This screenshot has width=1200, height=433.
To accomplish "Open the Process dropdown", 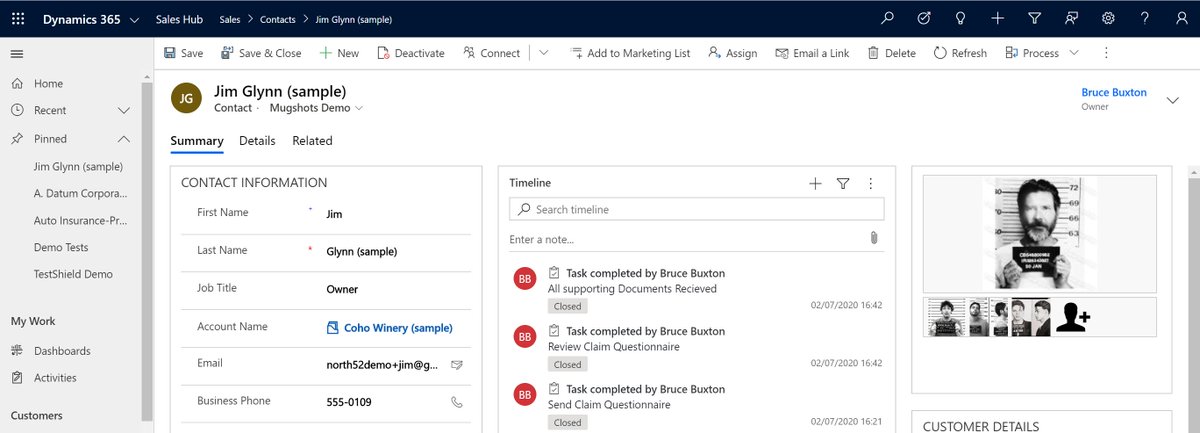I will point(1042,54).
